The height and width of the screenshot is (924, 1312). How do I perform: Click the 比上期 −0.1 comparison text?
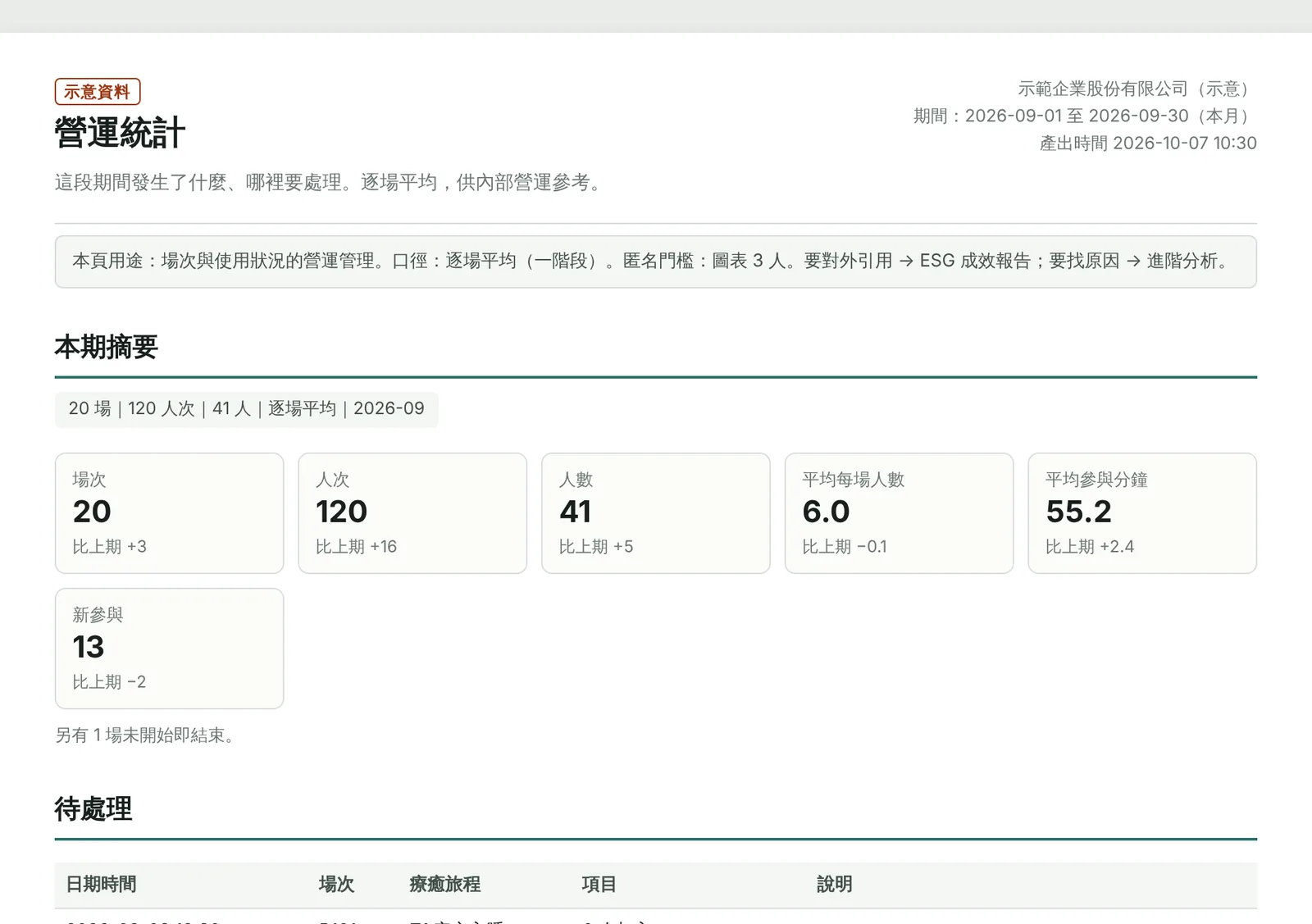pyautogui.click(x=845, y=547)
